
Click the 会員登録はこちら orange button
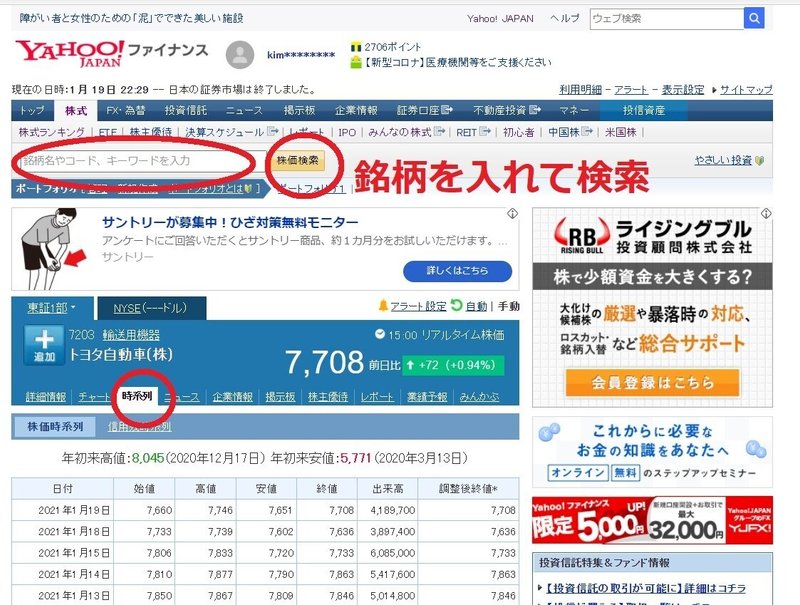[x=652, y=383]
